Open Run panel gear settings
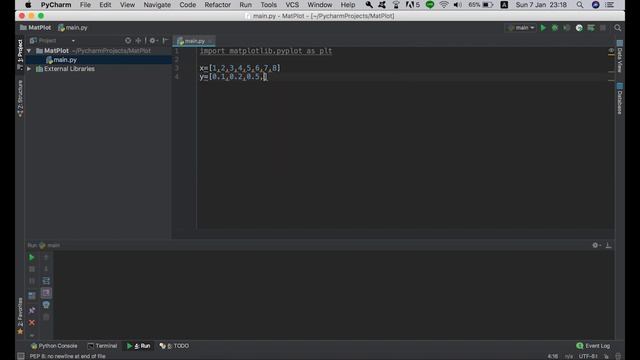This screenshot has width=640, height=360. point(596,245)
